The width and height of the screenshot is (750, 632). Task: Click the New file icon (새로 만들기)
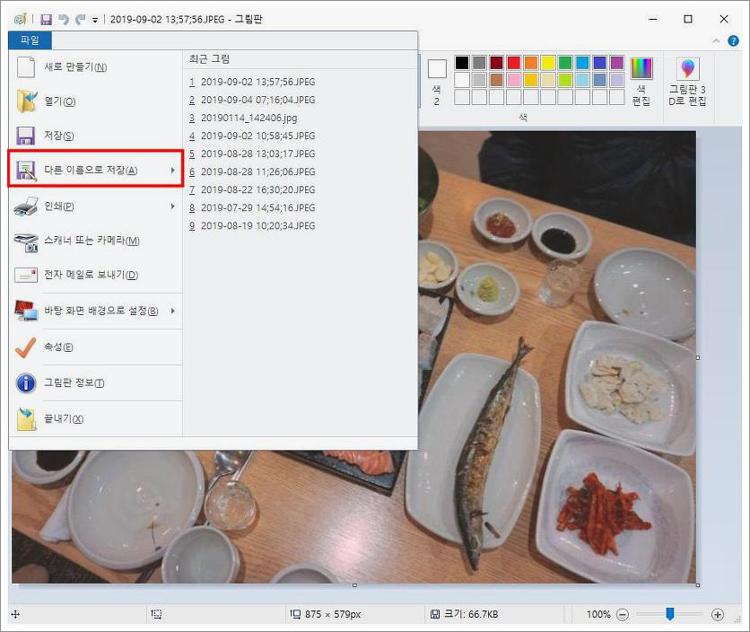coord(26,67)
